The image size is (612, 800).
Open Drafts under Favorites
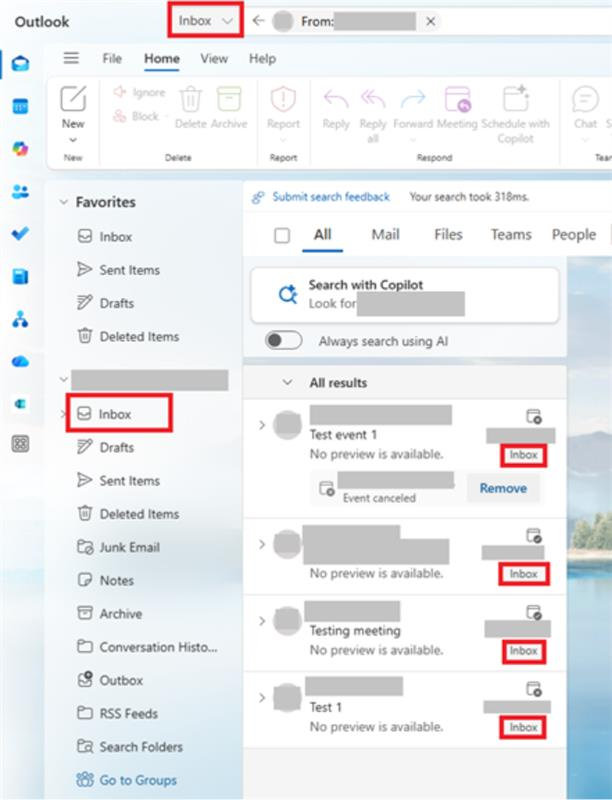117,303
